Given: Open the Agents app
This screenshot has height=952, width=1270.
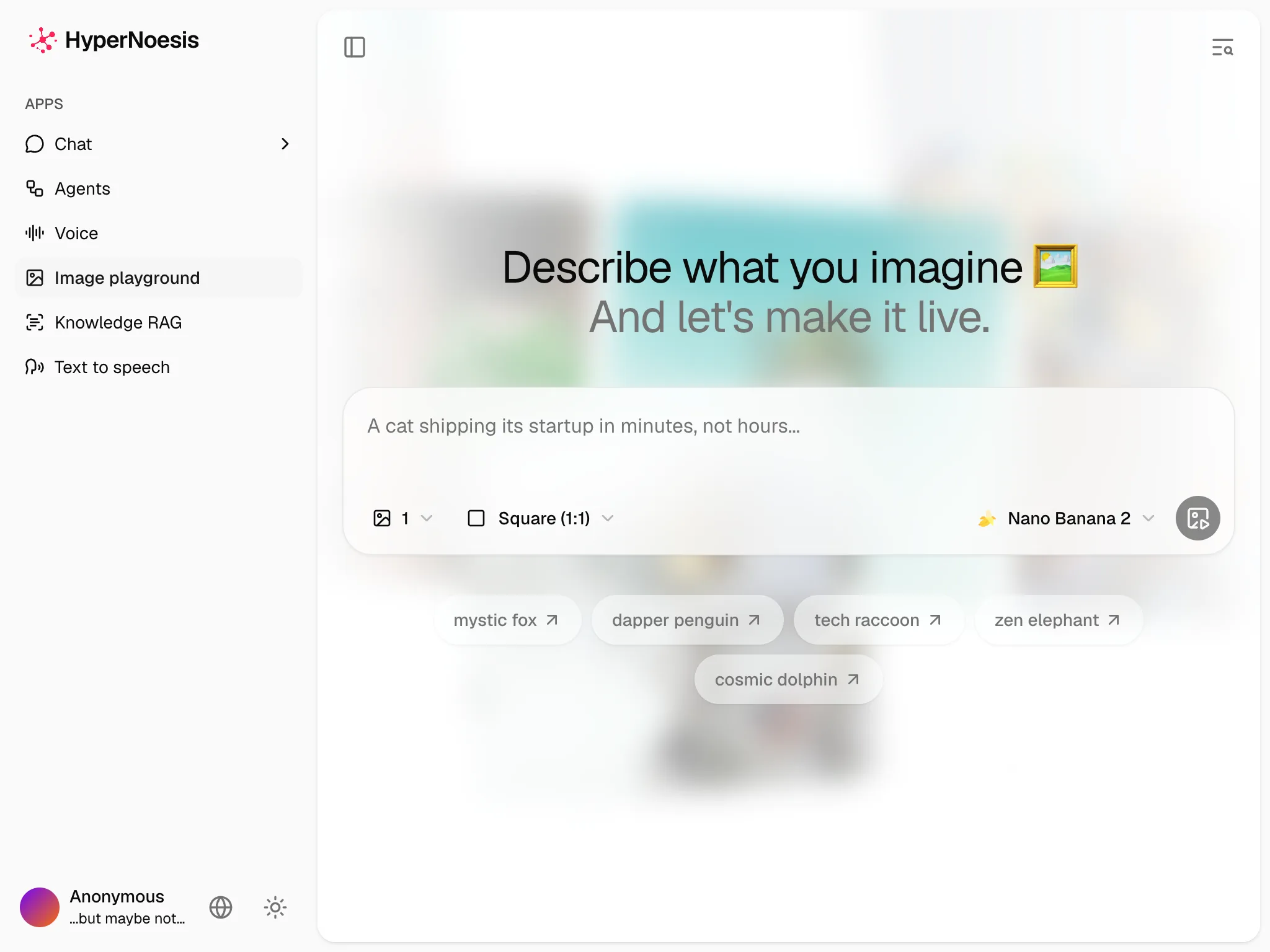Looking at the screenshot, I should 159,188.
